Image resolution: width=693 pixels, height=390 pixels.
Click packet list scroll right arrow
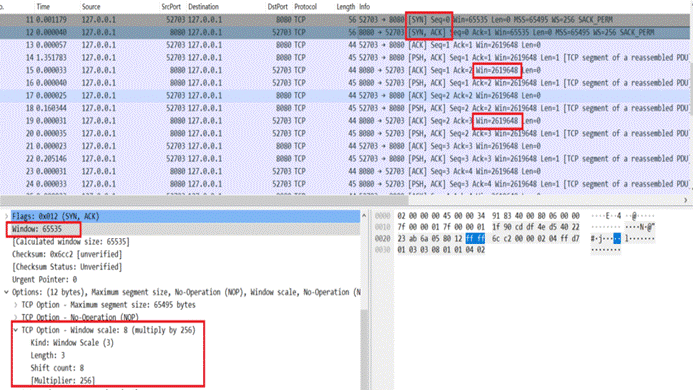click(685, 200)
